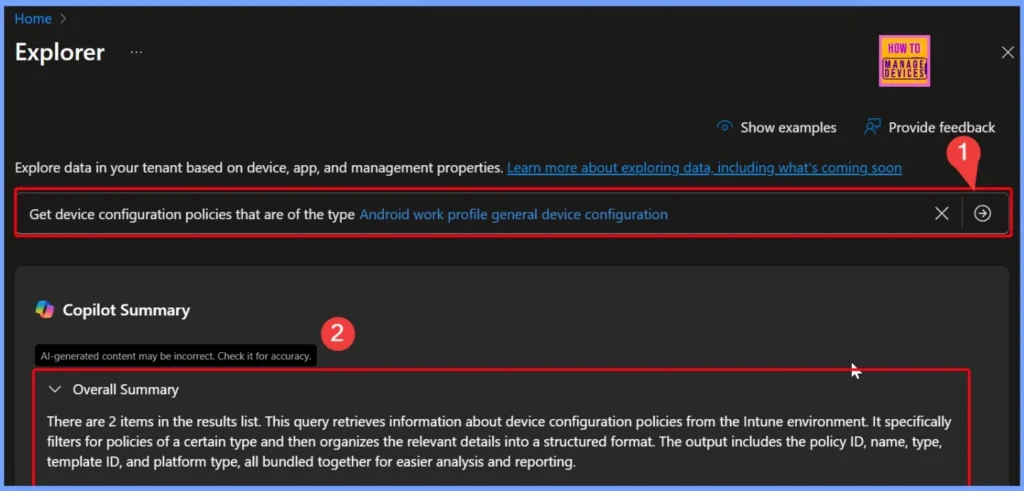The image size is (1024, 491).
Task: Open the Home breadcrumb link
Action: [33, 19]
